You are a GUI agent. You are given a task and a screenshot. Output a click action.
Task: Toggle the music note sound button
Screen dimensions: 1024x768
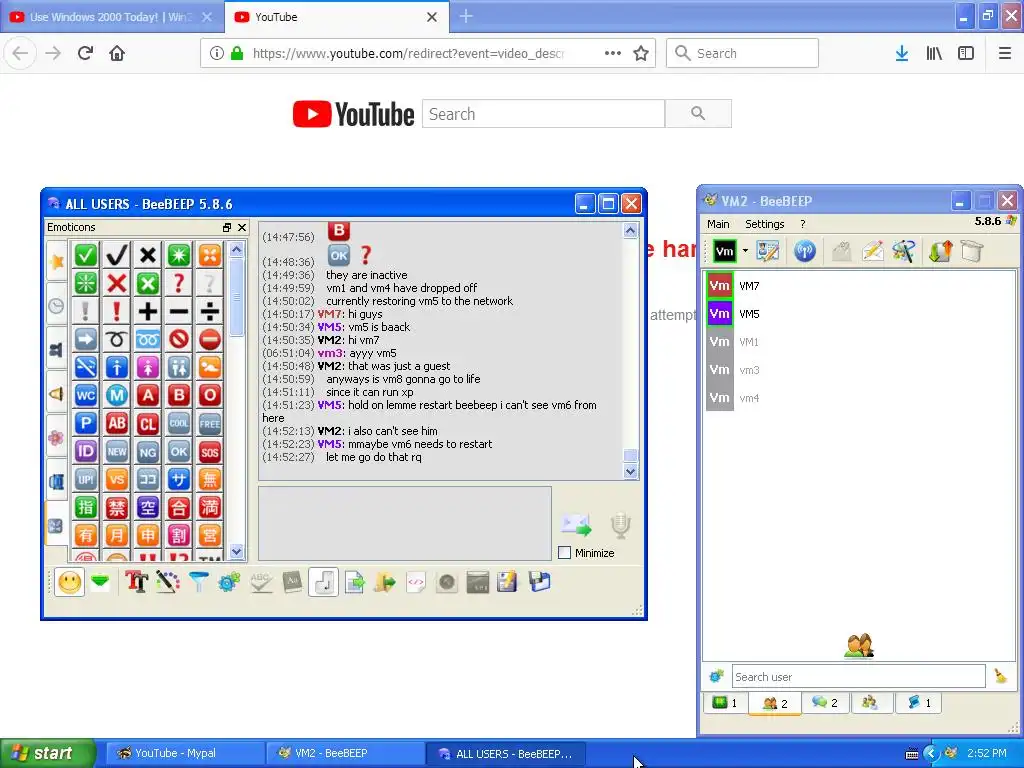(323, 582)
